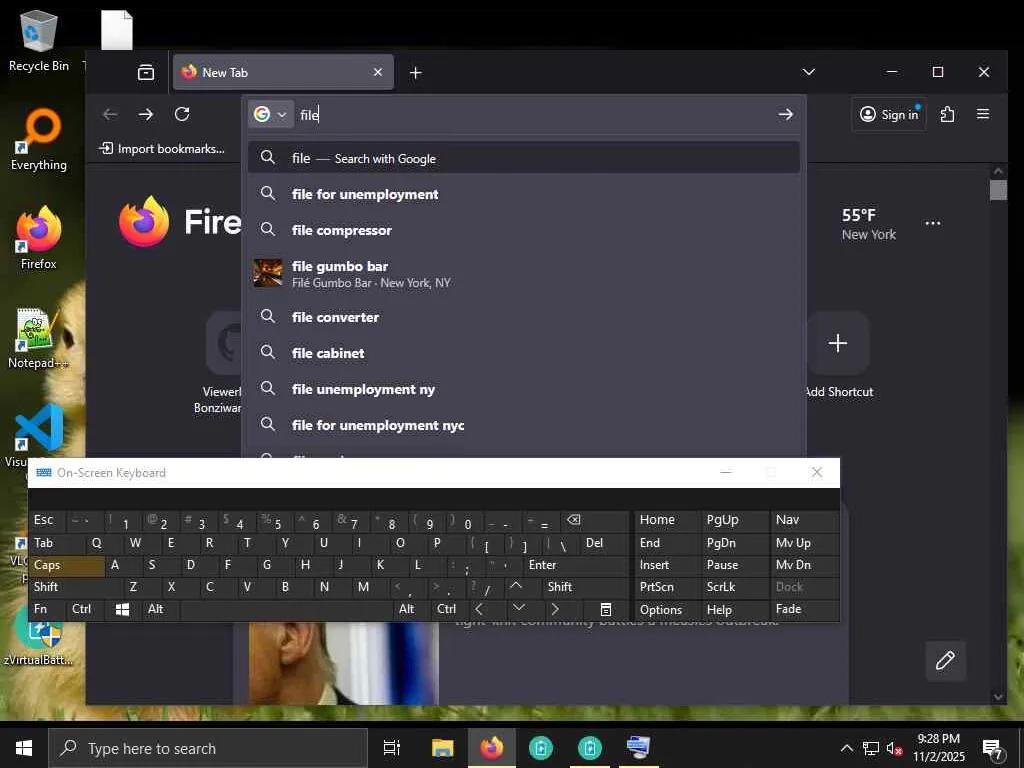Select 'file gumbo bar' suggestion

point(524,274)
